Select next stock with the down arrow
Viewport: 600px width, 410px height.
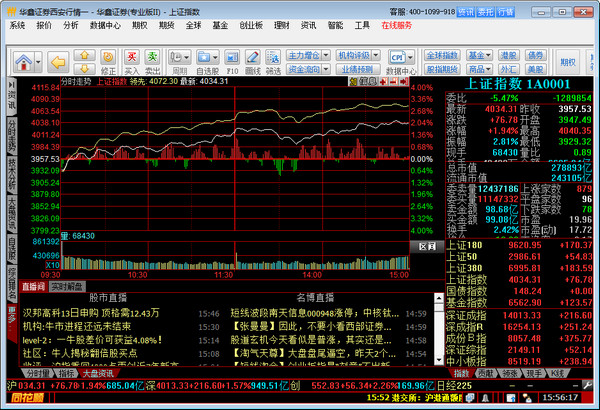tap(85, 68)
